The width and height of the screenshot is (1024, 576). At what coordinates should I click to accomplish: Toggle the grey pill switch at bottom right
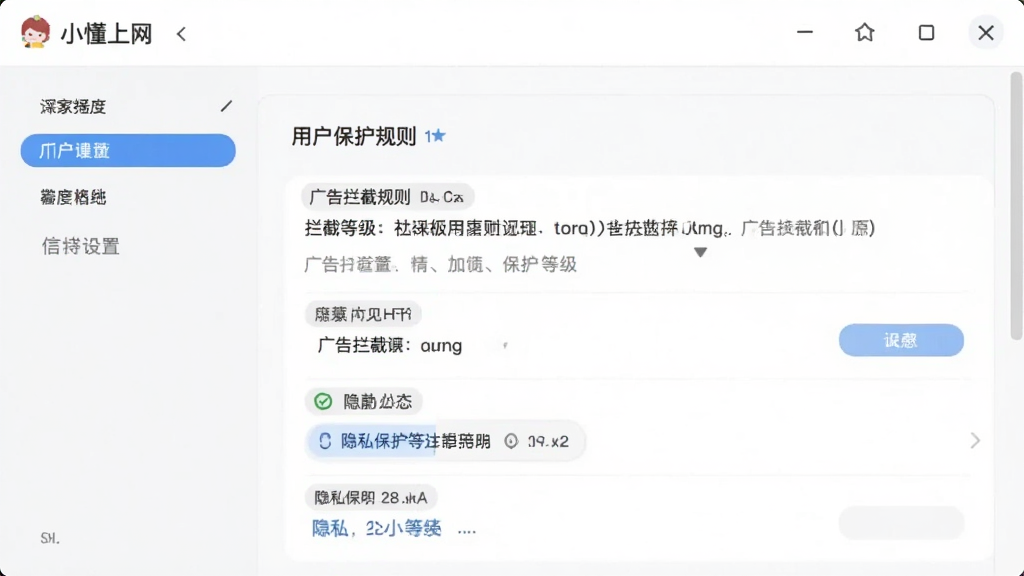point(901,522)
